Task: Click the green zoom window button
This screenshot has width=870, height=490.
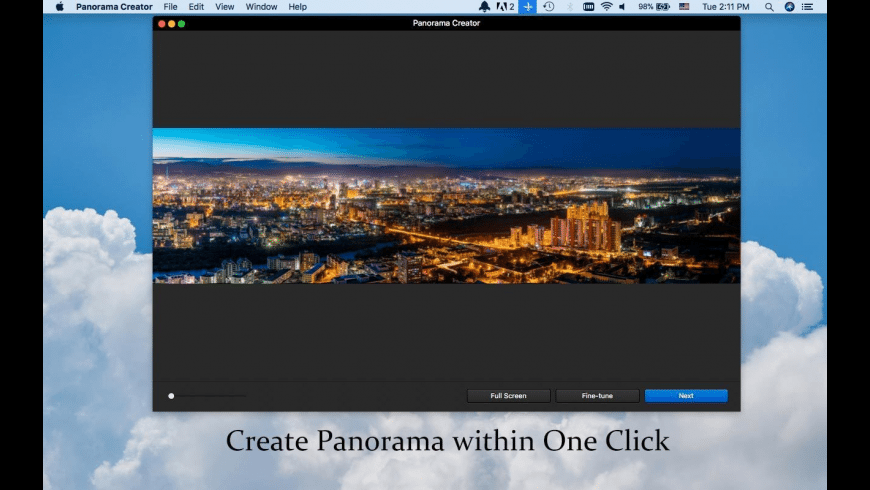Action: pyautogui.click(x=181, y=24)
